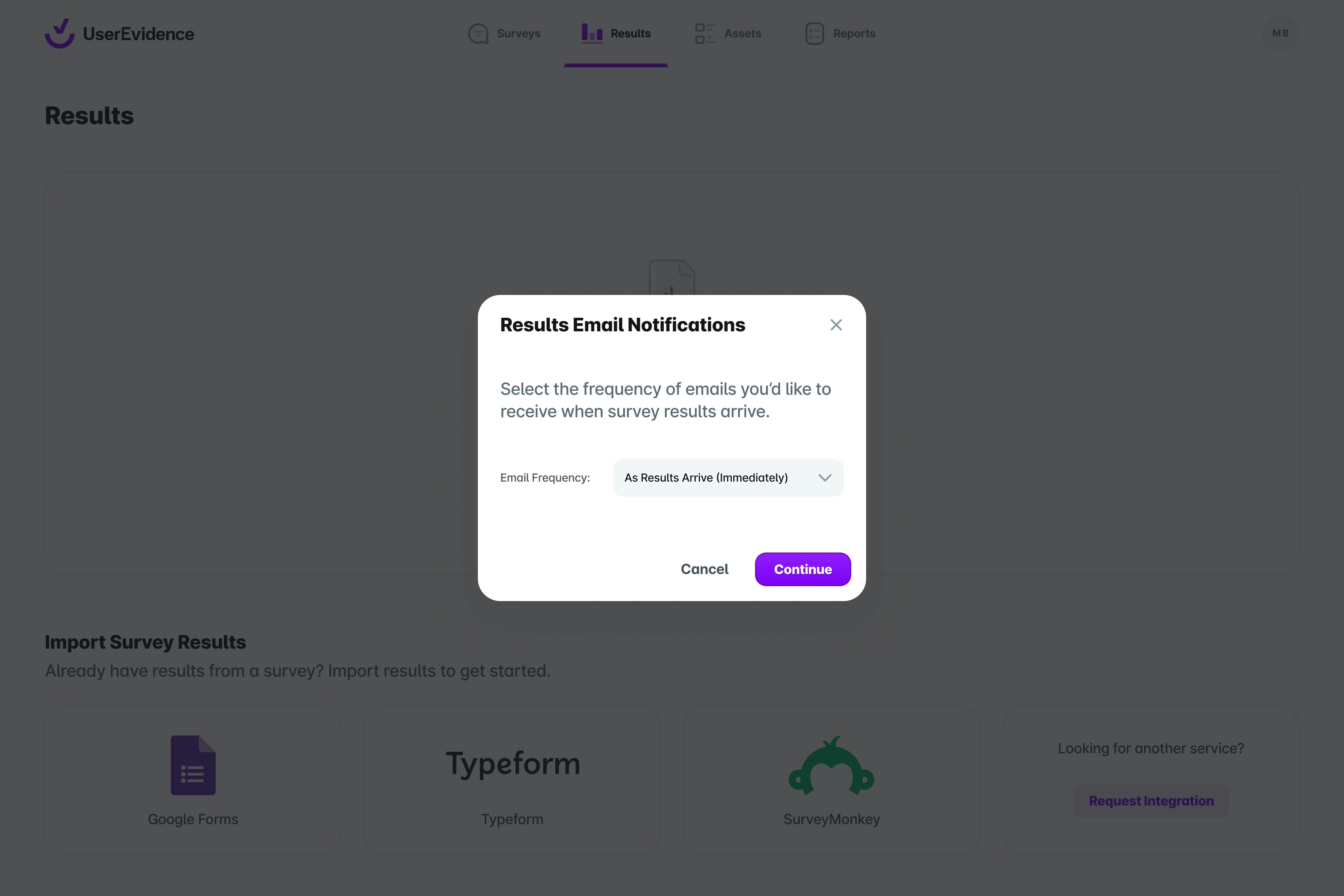Go to the Reports tab
The width and height of the screenshot is (1344, 896).
(x=854, y=34)
